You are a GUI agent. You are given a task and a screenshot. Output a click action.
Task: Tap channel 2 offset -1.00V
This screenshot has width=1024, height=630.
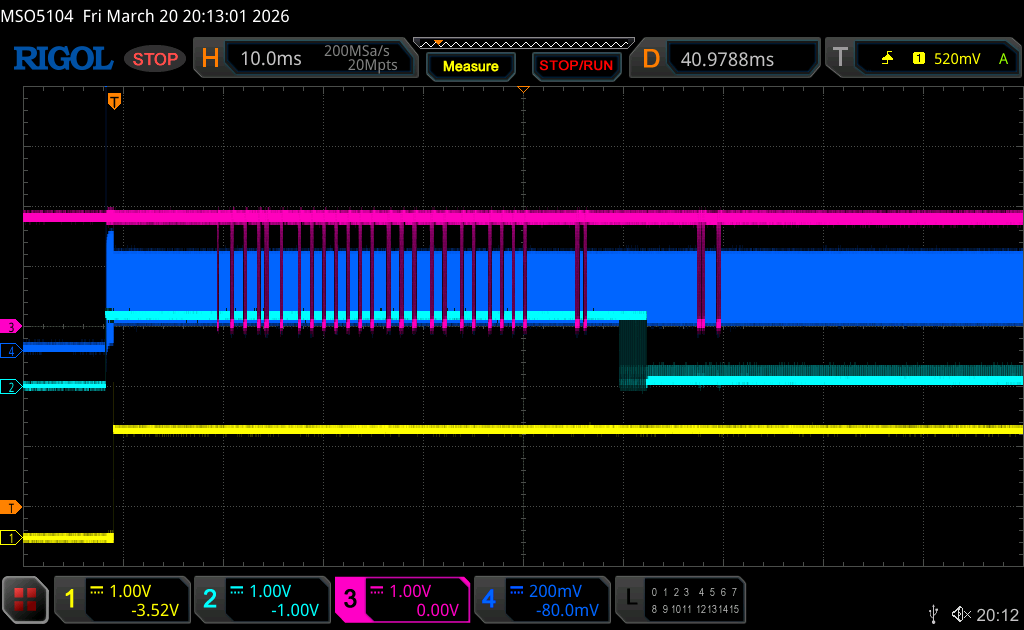[x=295, y=610]
